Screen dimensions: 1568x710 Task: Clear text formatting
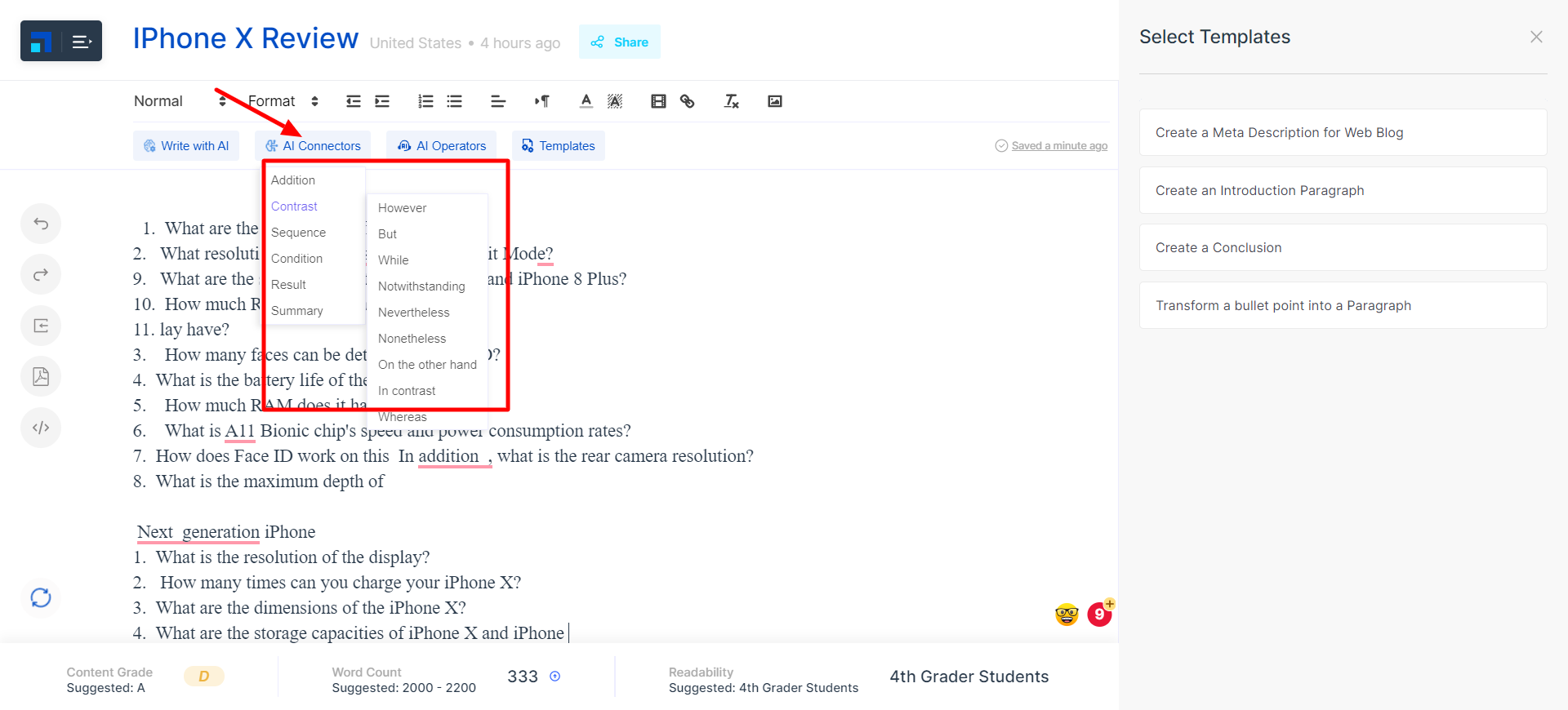(732, 101)
